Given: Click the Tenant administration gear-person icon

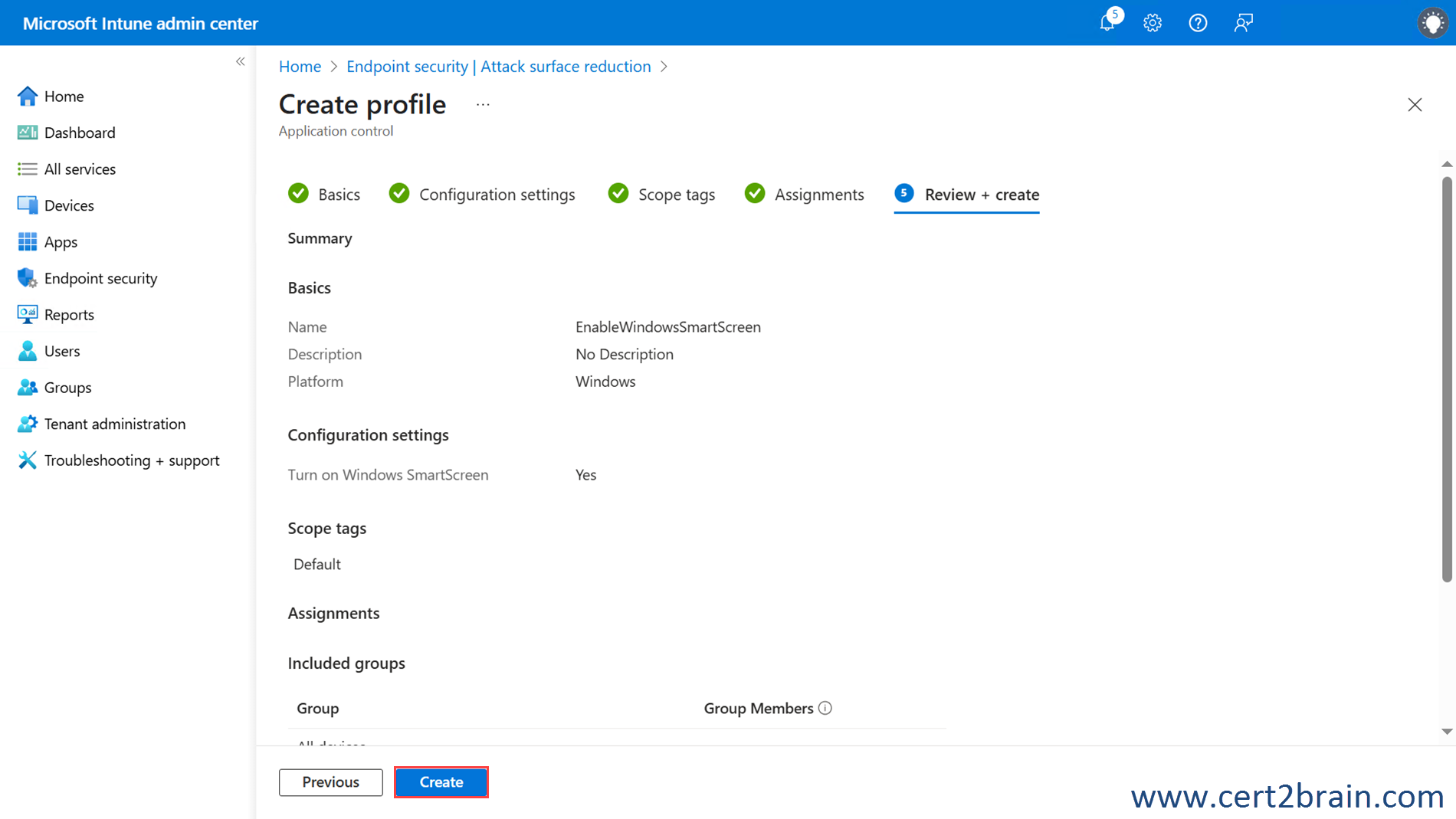Looking at the screenshot, I should pyautogui.click(x=28, y=424).
